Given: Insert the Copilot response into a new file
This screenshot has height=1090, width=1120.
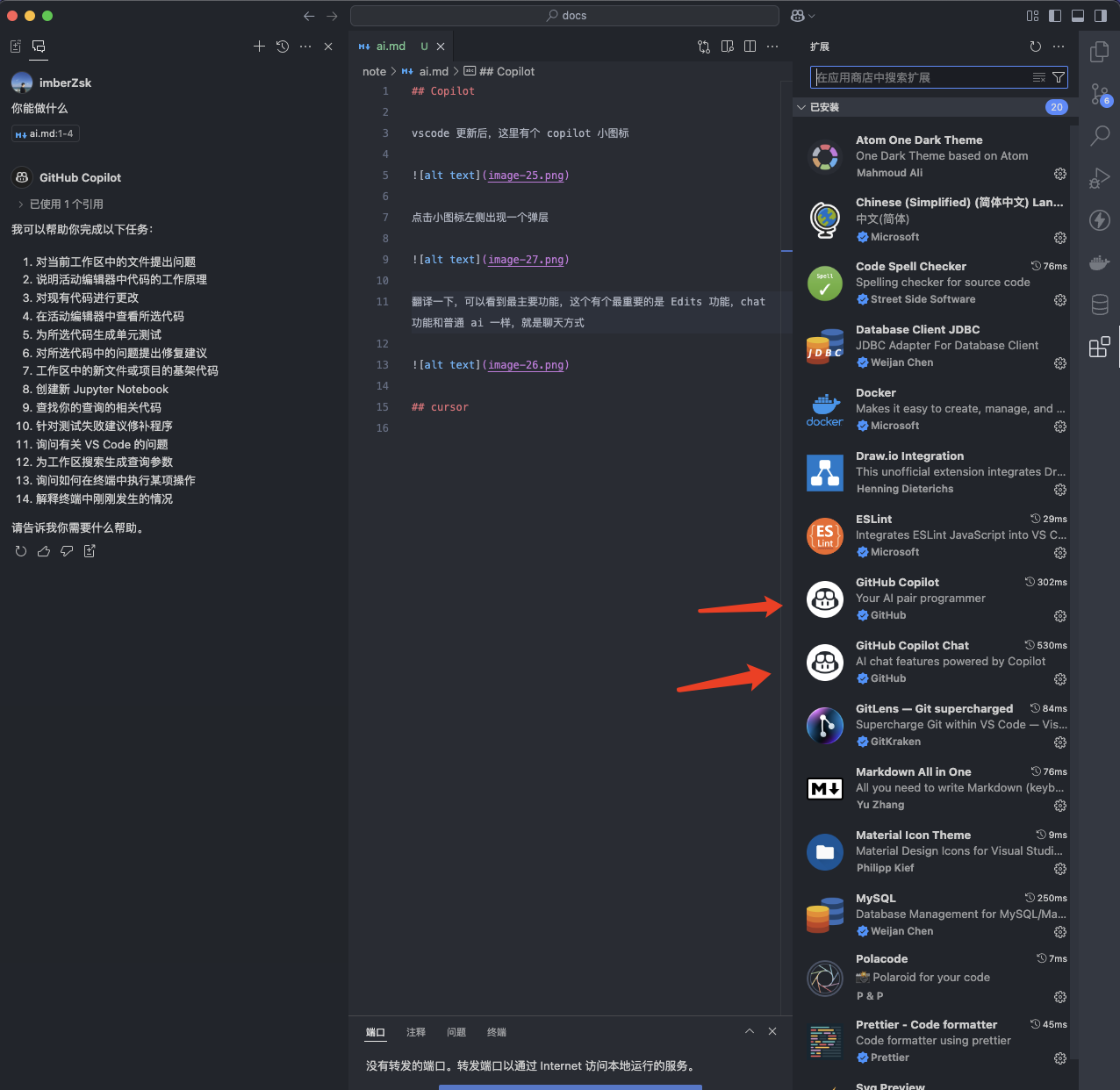Looking at the screenshot, I should pyautogui.click(x=90, y=551).
